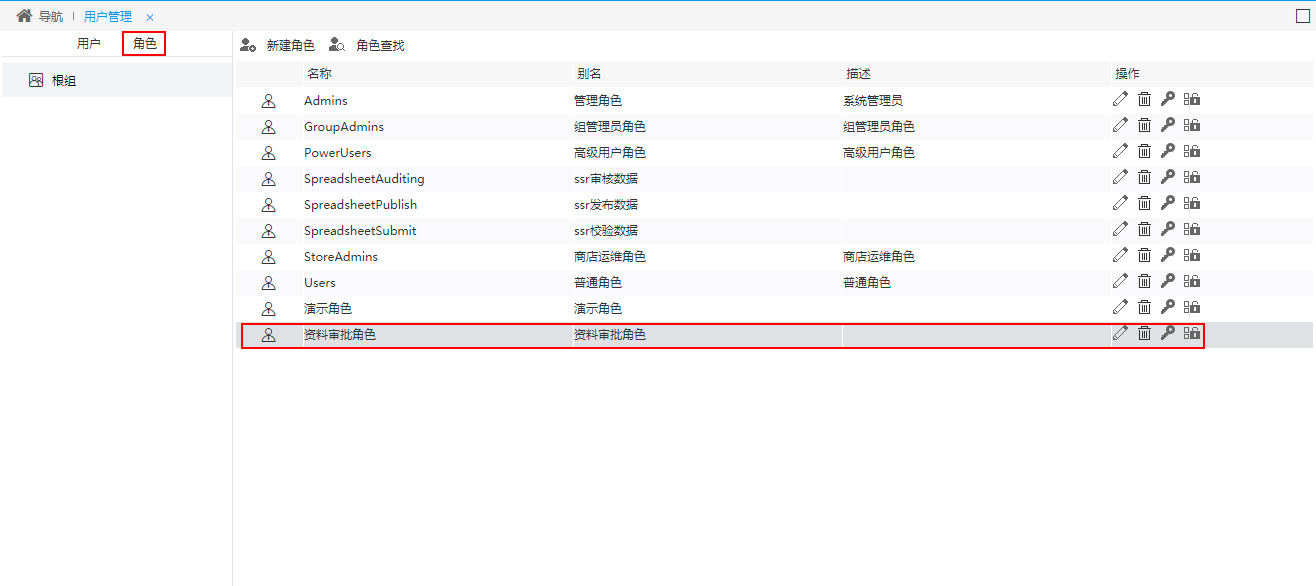The image size is (1316, 586).
Task: Delete SpreadsheetSubmit role via trash icon
Action: [1144, 229]
